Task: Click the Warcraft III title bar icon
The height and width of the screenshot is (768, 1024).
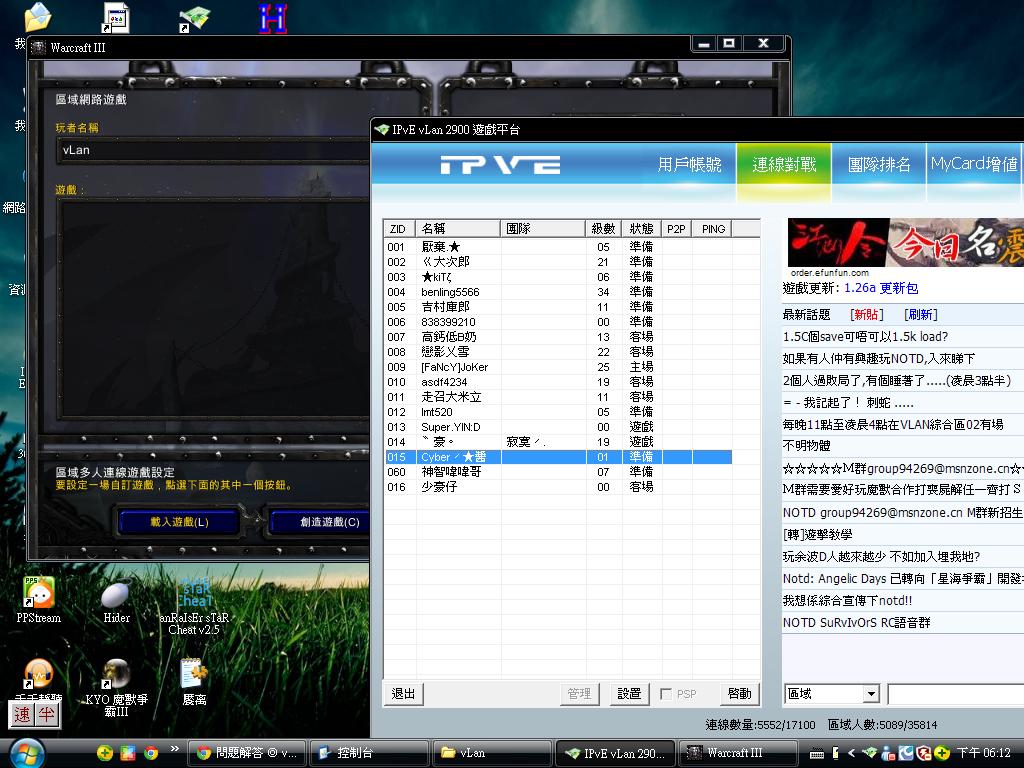Action: [39, 48]
